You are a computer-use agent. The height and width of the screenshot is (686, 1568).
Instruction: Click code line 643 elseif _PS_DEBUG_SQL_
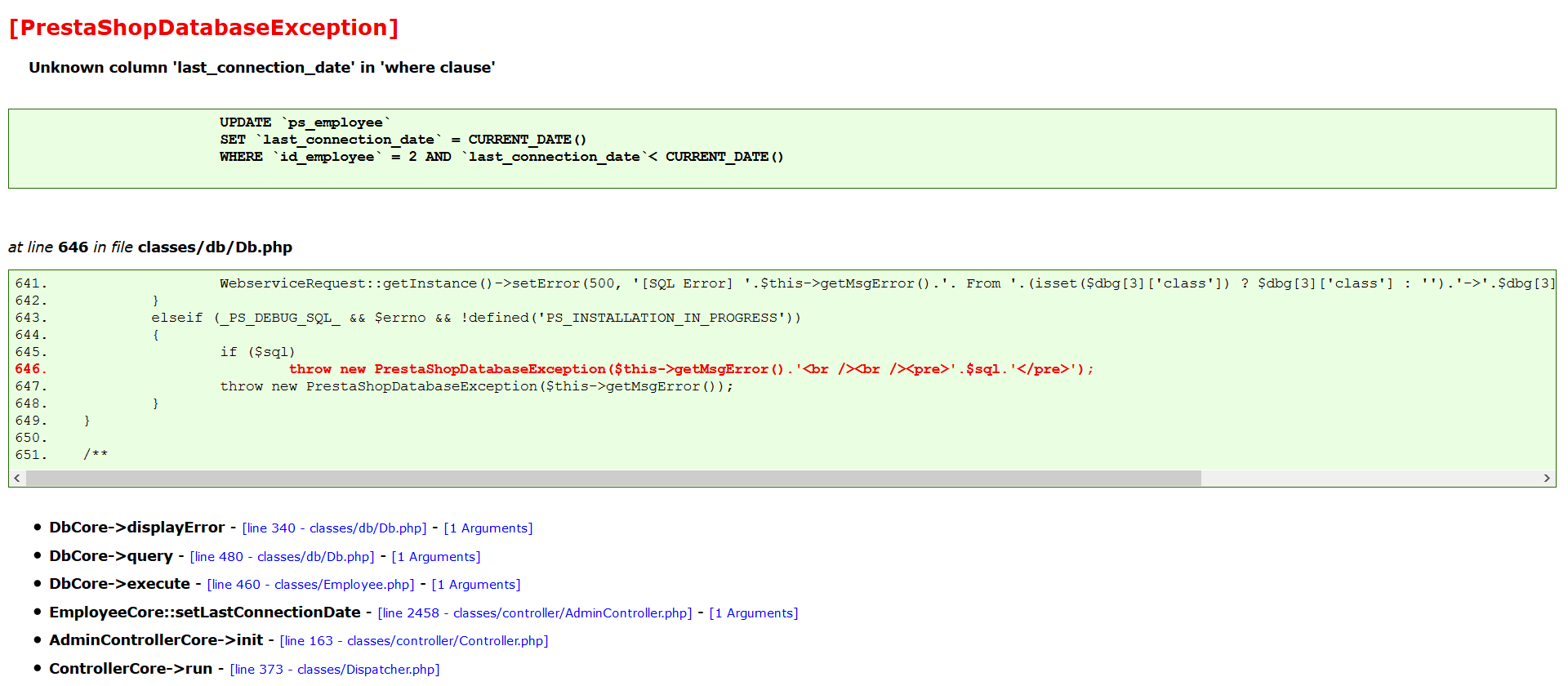[476, 318]
